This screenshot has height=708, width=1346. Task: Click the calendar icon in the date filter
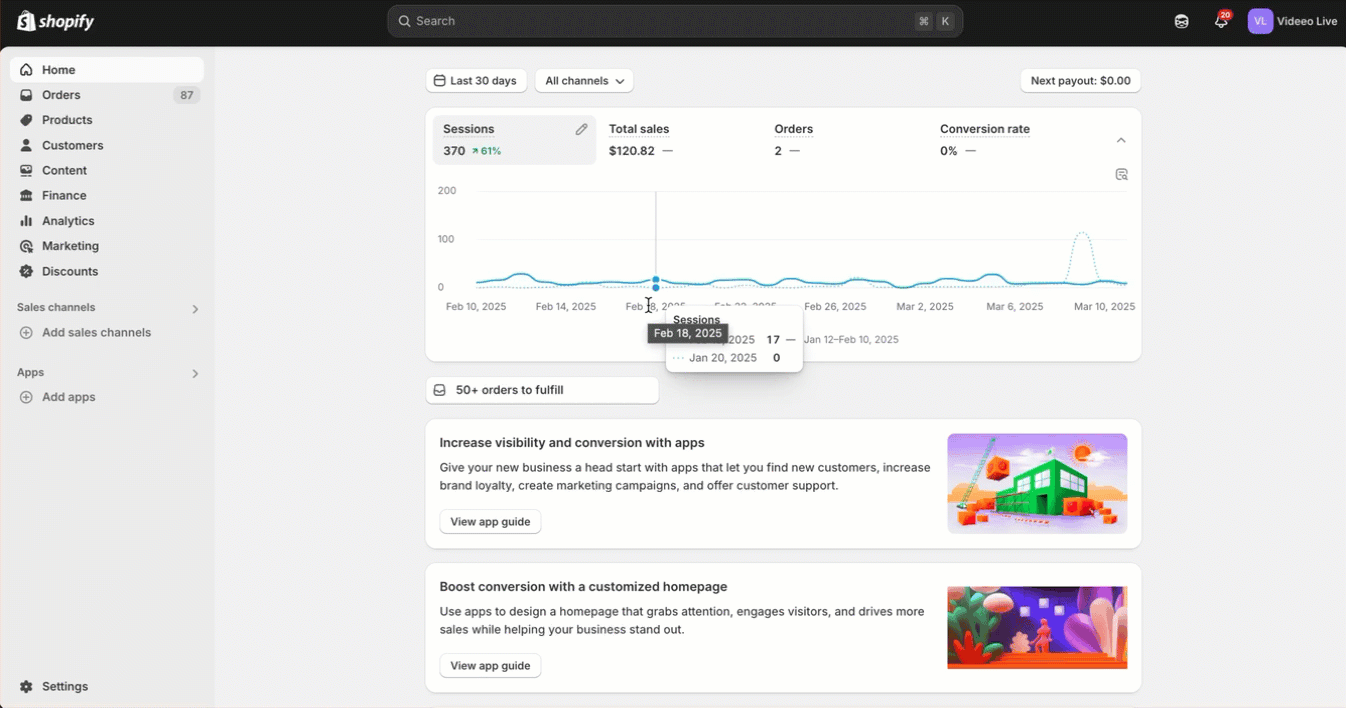tap(439, 81)
